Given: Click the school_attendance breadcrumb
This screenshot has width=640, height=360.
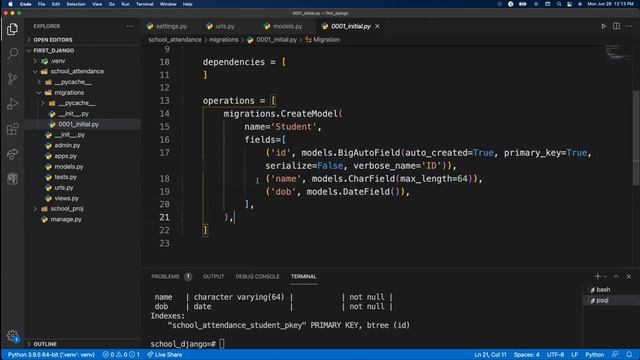Looking at the screenshot, I should click(x=175, y=40).
